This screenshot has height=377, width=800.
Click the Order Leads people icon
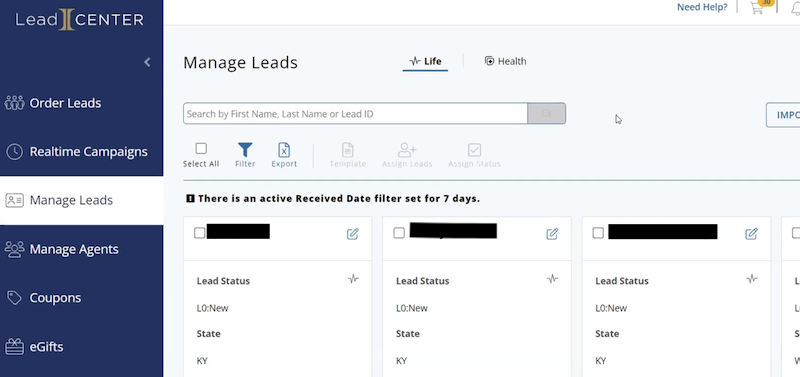(14, 103)
